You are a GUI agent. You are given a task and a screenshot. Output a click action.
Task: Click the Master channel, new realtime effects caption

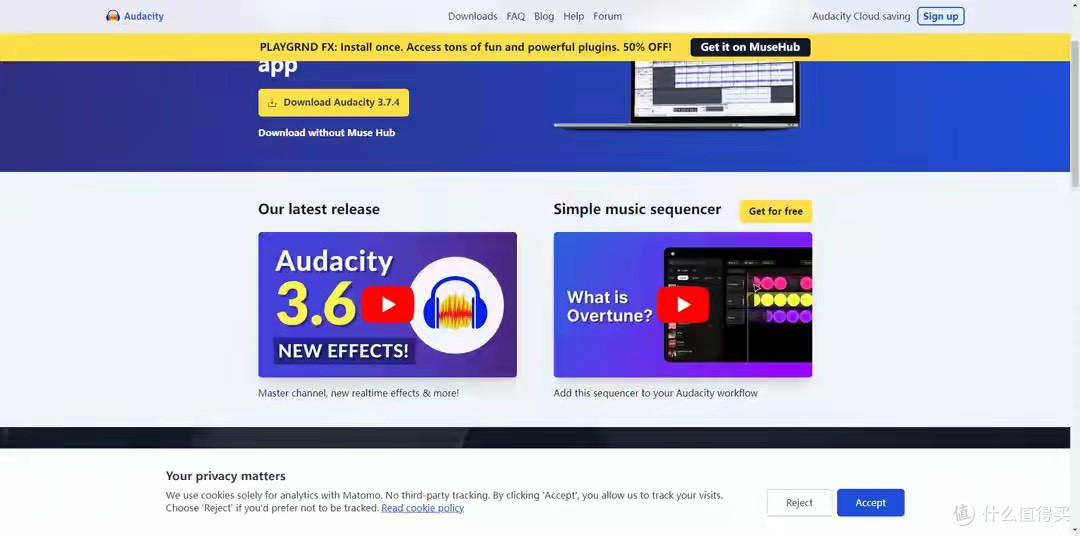(358, 393)
